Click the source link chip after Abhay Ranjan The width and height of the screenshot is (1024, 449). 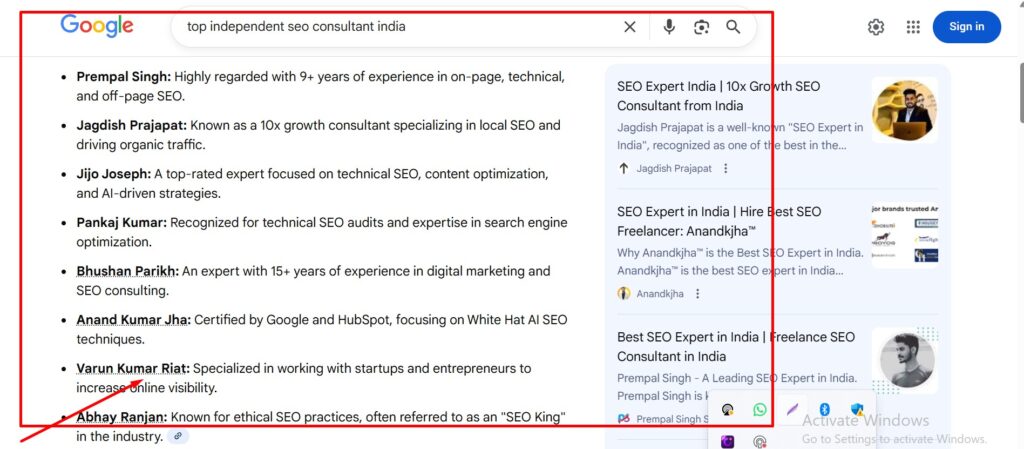178,437
